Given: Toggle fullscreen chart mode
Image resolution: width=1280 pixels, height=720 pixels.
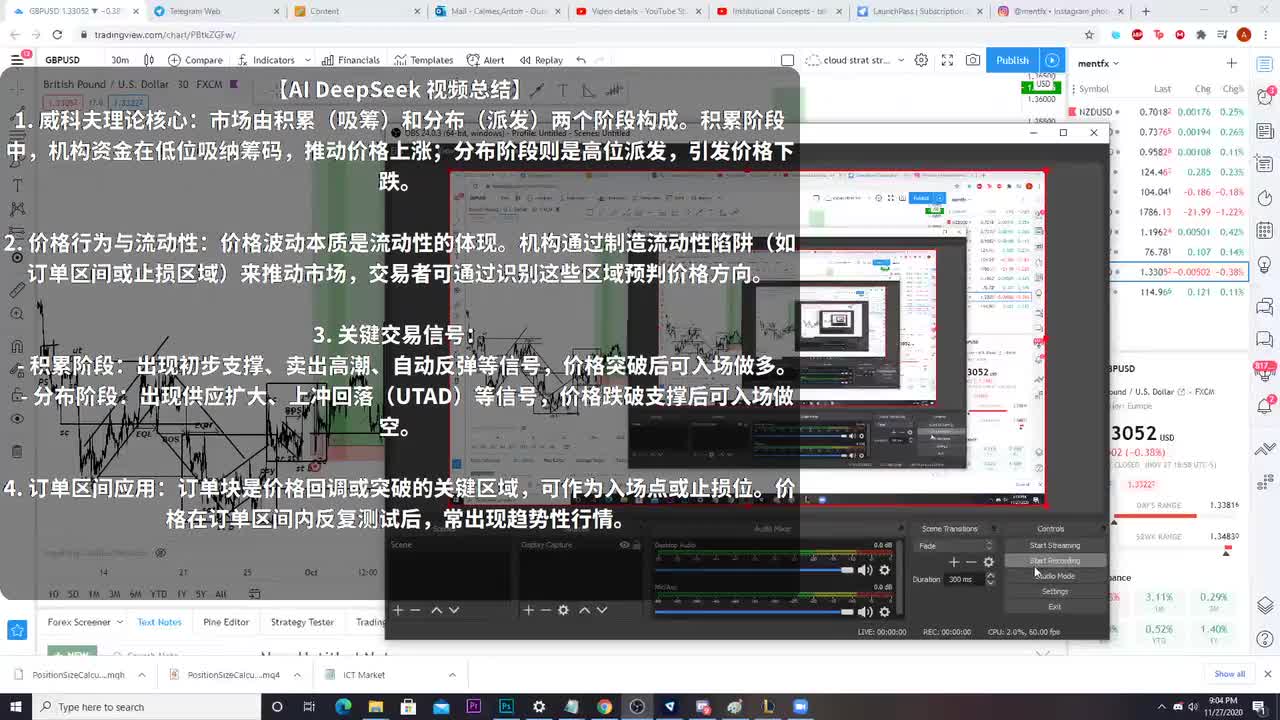Looking at the screenshot, I should 947,60.
